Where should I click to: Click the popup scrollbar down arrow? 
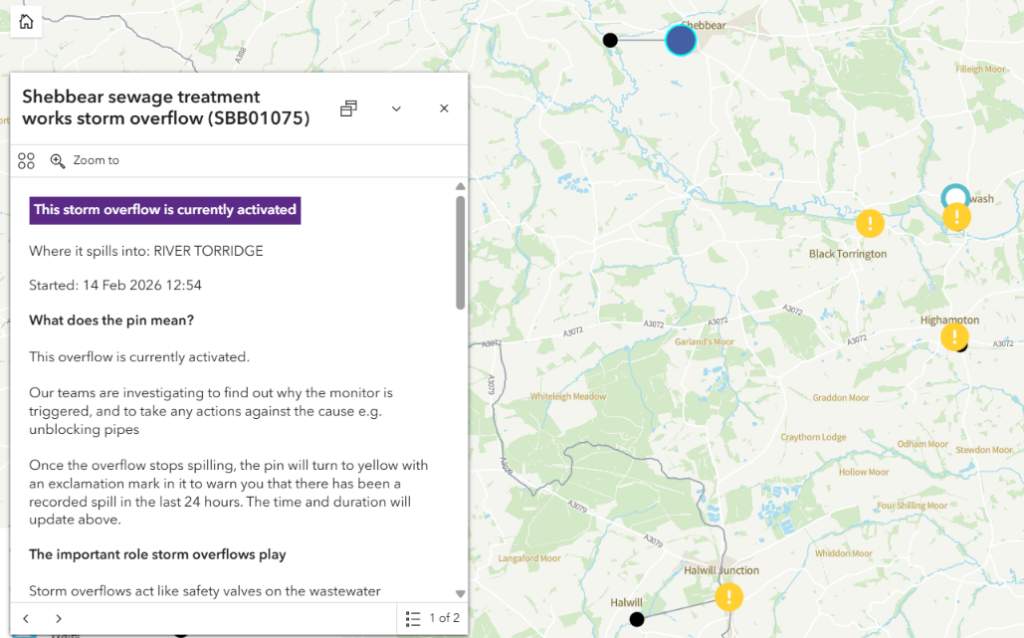tap(460, 593)
